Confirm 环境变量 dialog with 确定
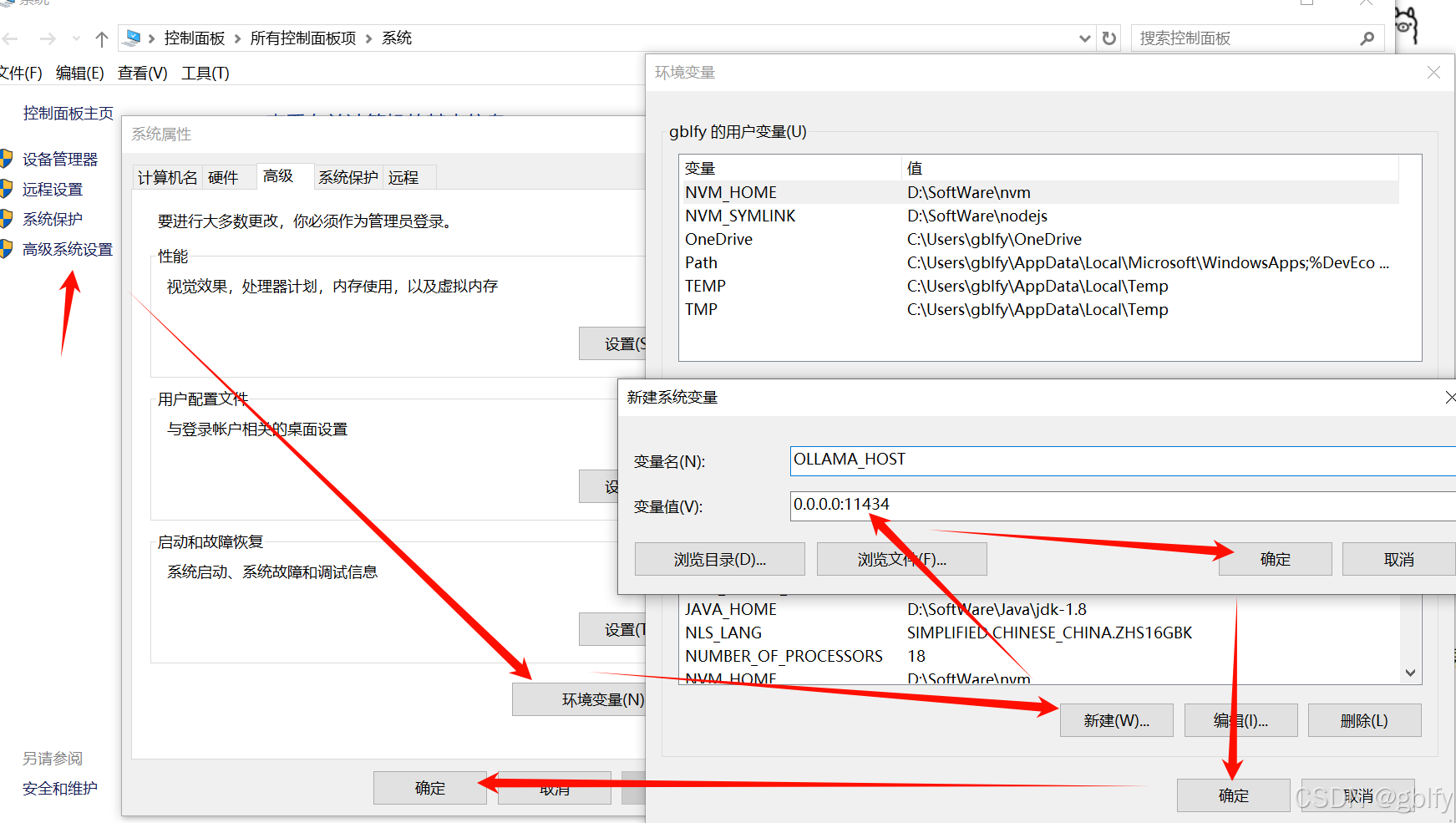The image size is (1456, 823). point(1234,795)
